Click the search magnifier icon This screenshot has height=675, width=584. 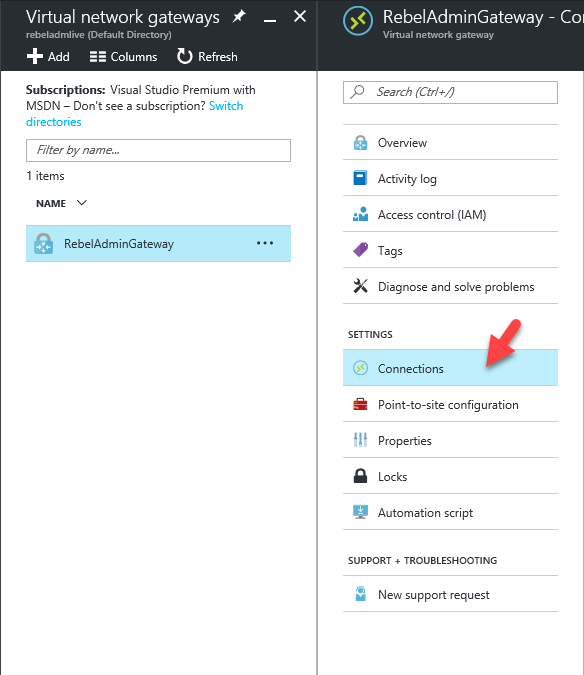click(357, 92)
